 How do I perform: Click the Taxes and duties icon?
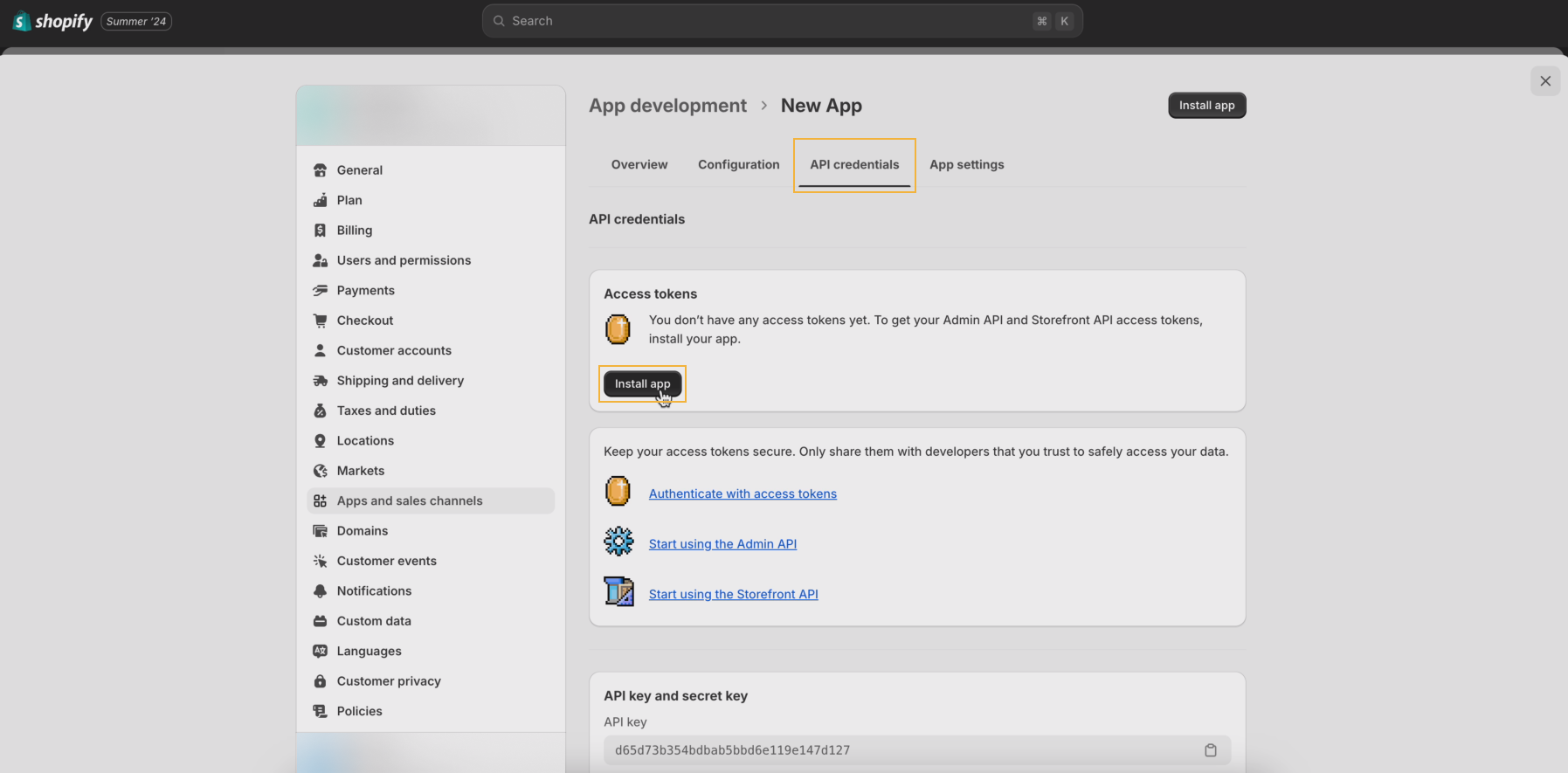320,411
